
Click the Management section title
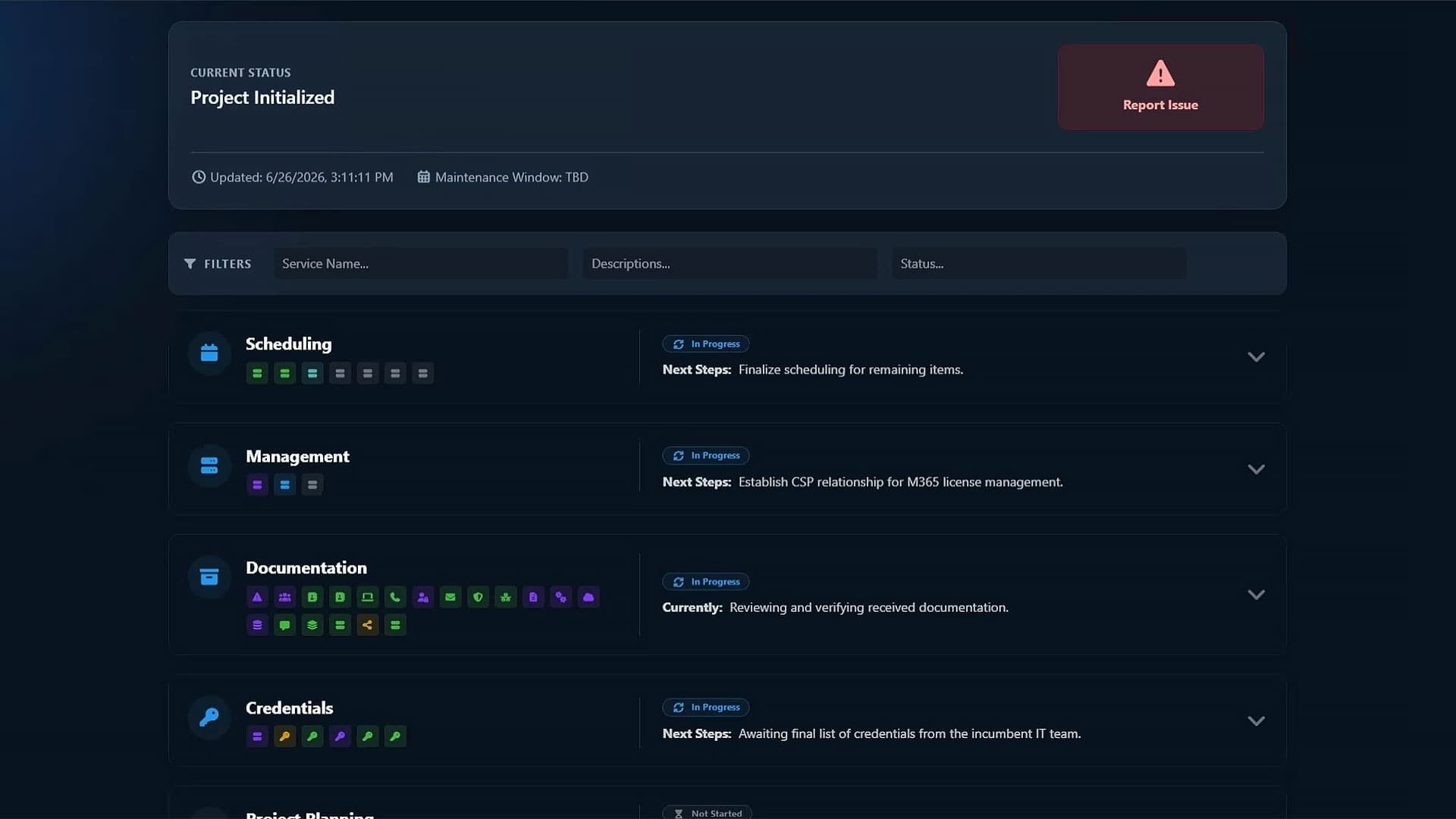[298, 457]
